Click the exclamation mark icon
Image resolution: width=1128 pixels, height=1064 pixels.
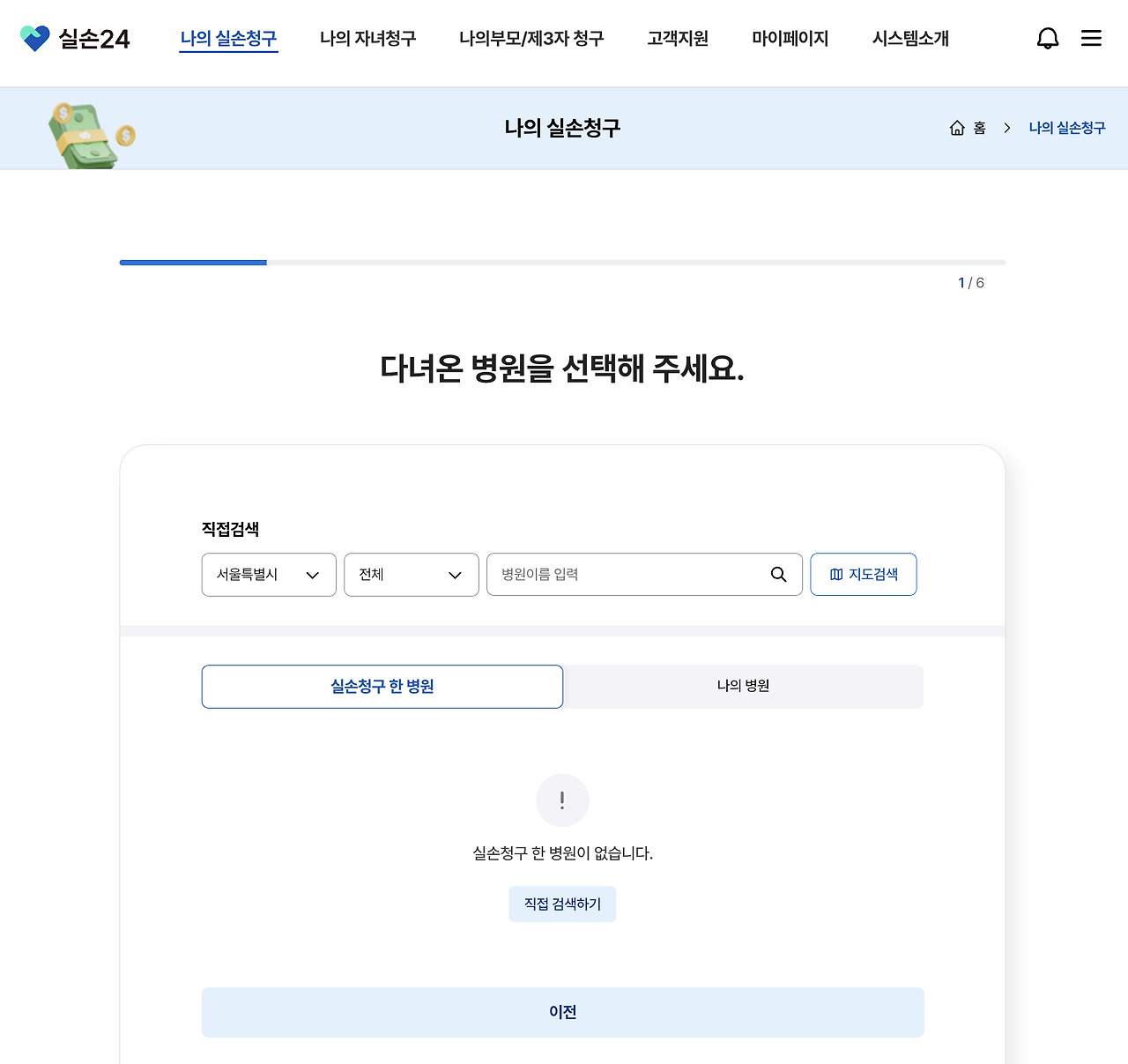[562, 800]
